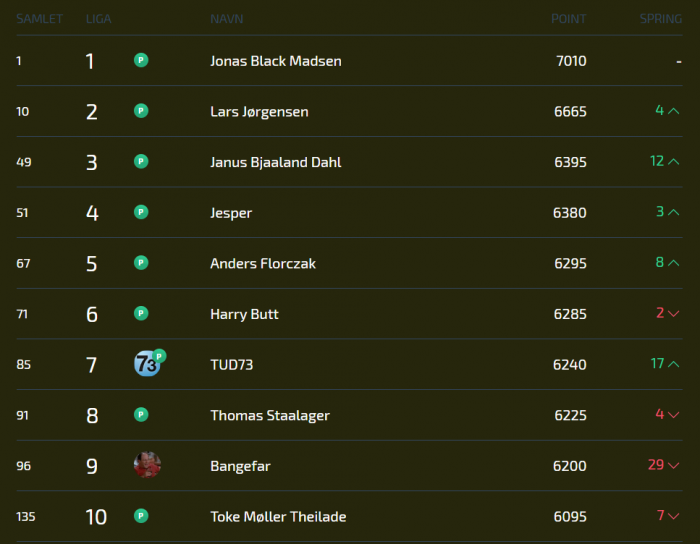Click the green P icon beside Jesper
The height and width of the screenshot is (544, 700).
click(141, 212)
